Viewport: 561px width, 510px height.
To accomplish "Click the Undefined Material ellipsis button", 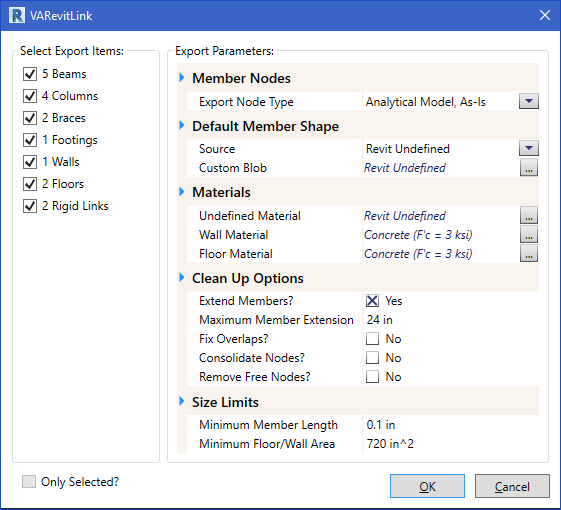I will click(529, 215).
